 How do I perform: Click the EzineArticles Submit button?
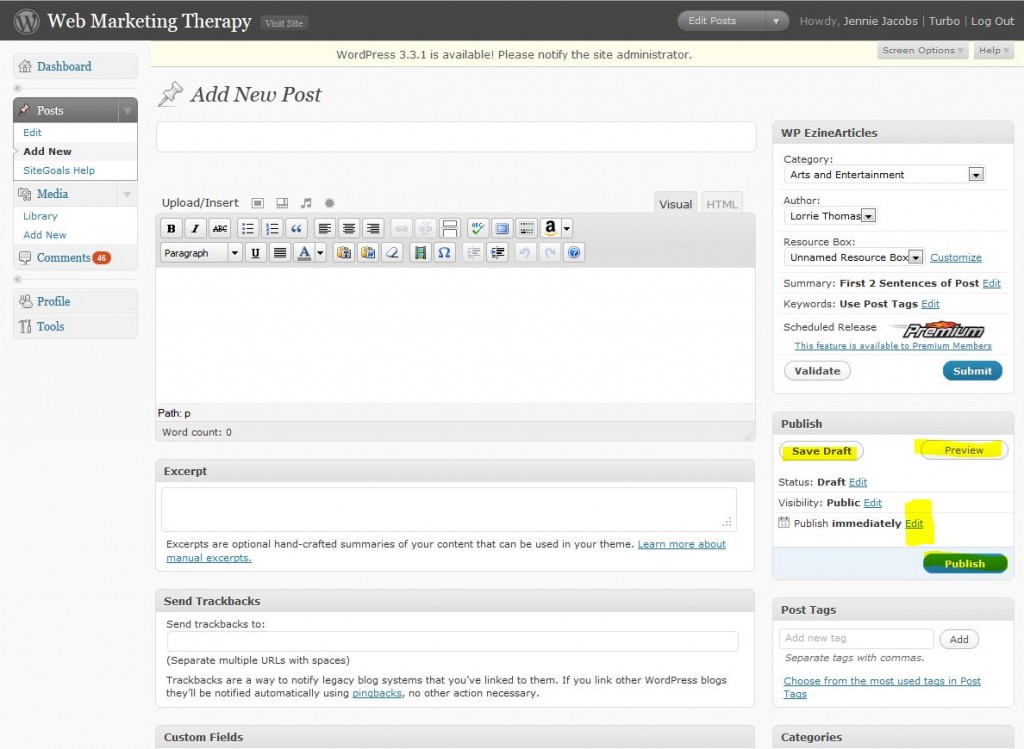pyautogui.click(x=972, y=371)
